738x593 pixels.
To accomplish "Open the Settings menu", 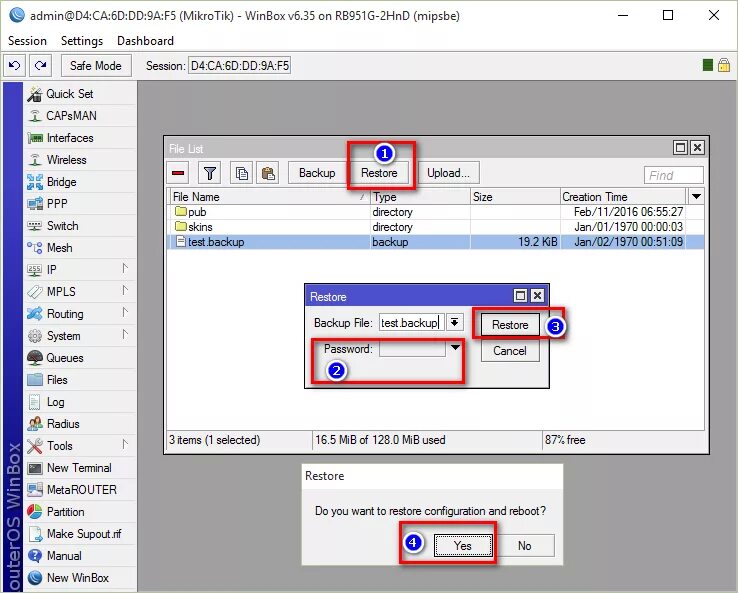I will [x=82, y=41].
